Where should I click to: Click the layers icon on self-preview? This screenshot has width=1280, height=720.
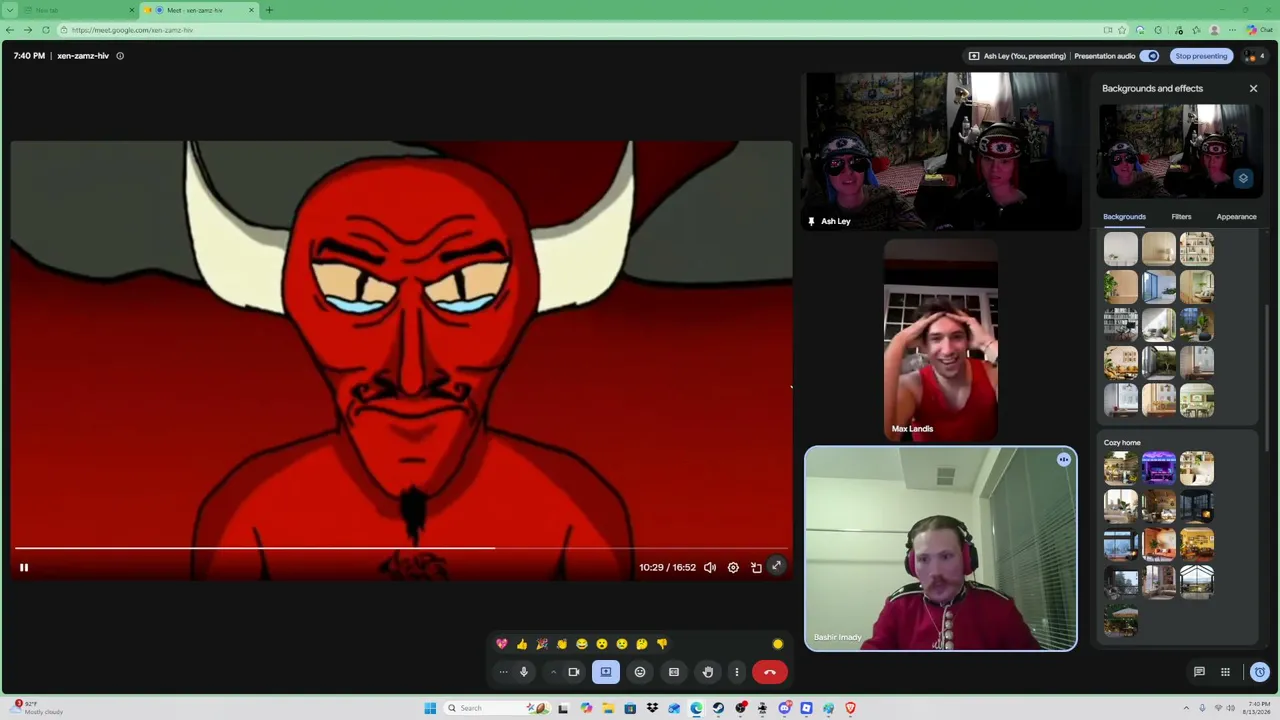tap(1243, 179)
